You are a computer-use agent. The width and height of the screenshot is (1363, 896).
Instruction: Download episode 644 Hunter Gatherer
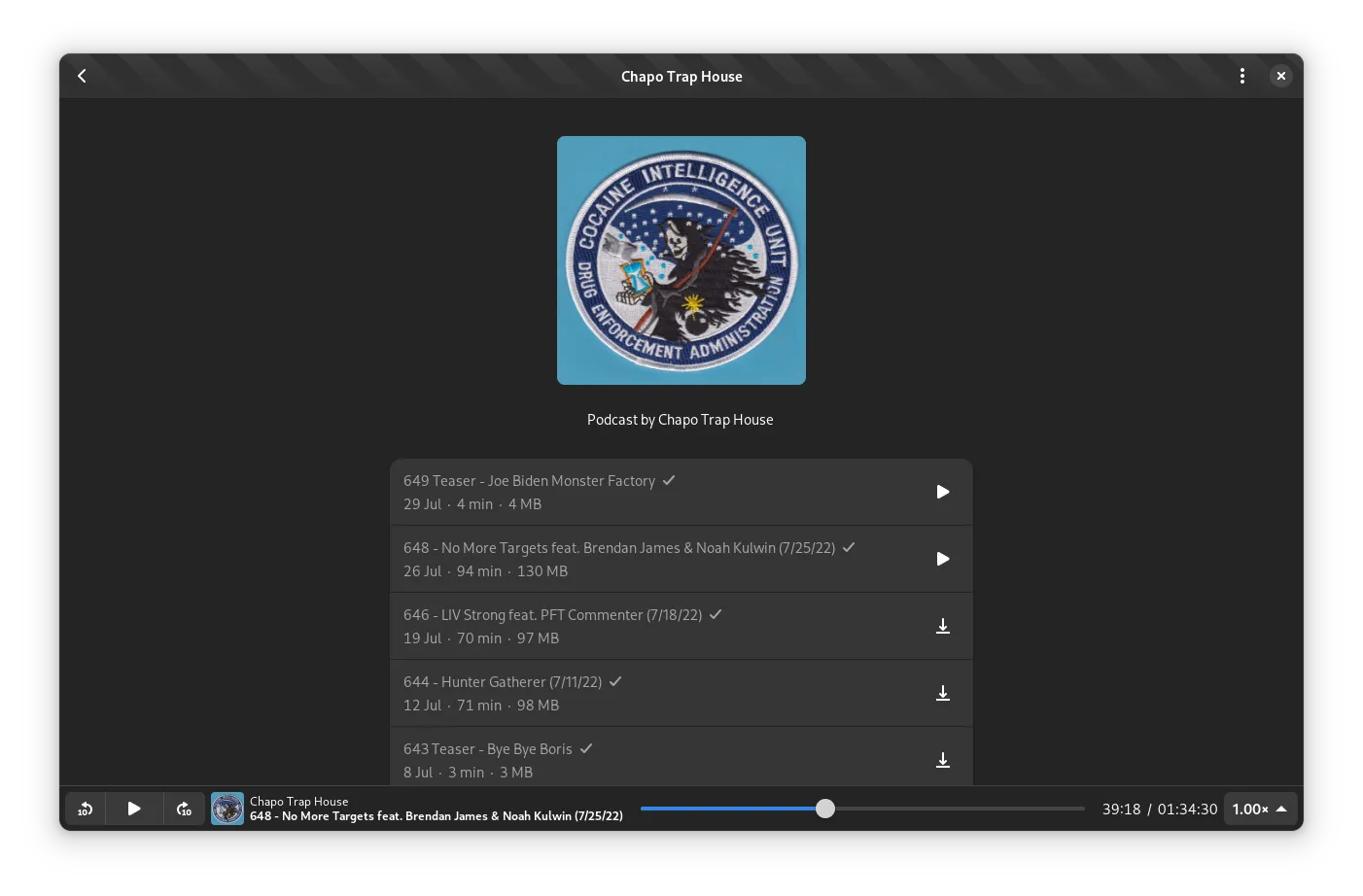942,693
